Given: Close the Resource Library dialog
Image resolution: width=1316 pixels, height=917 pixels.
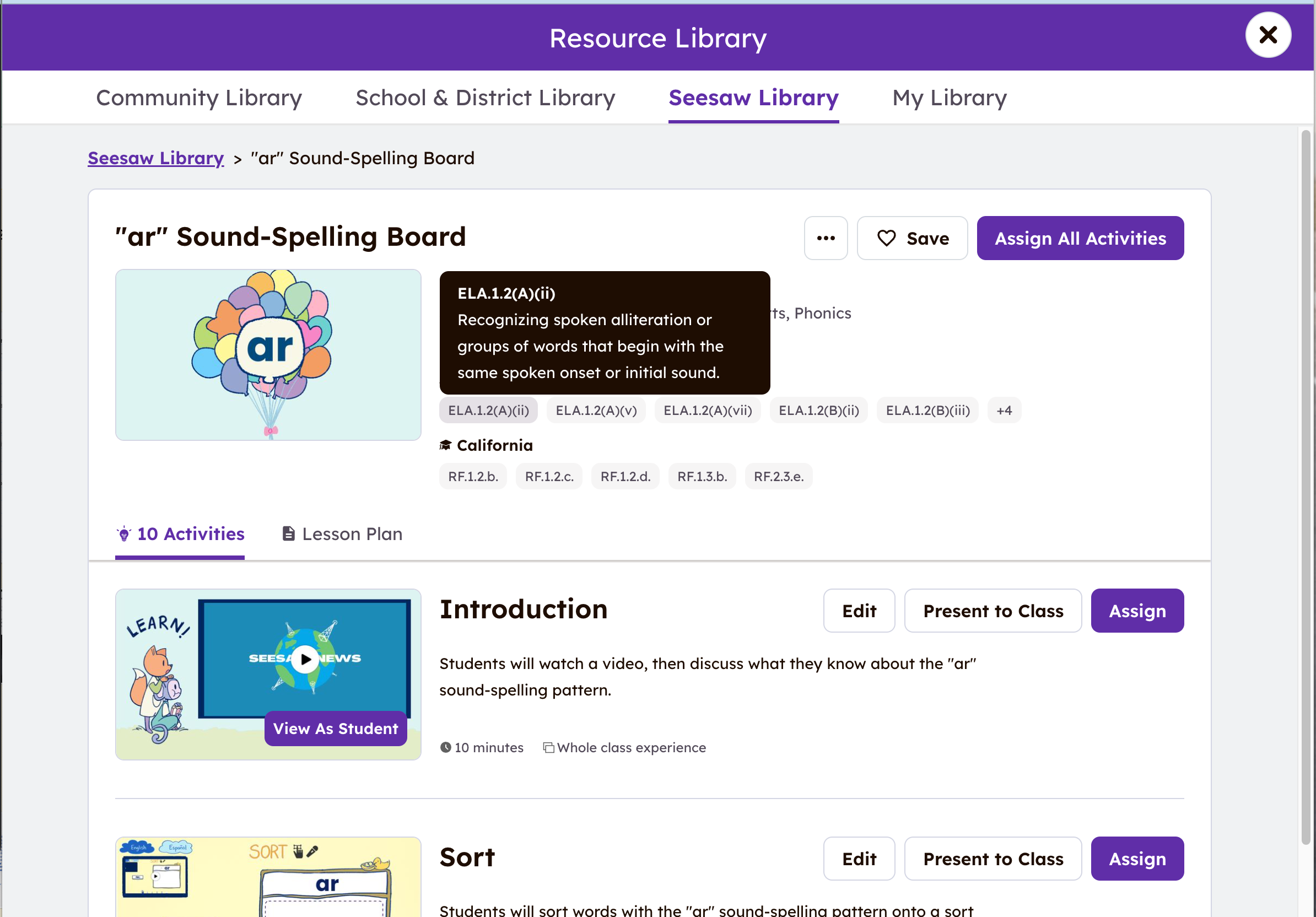Looking at the screenshot, I should click(1268, 35).
